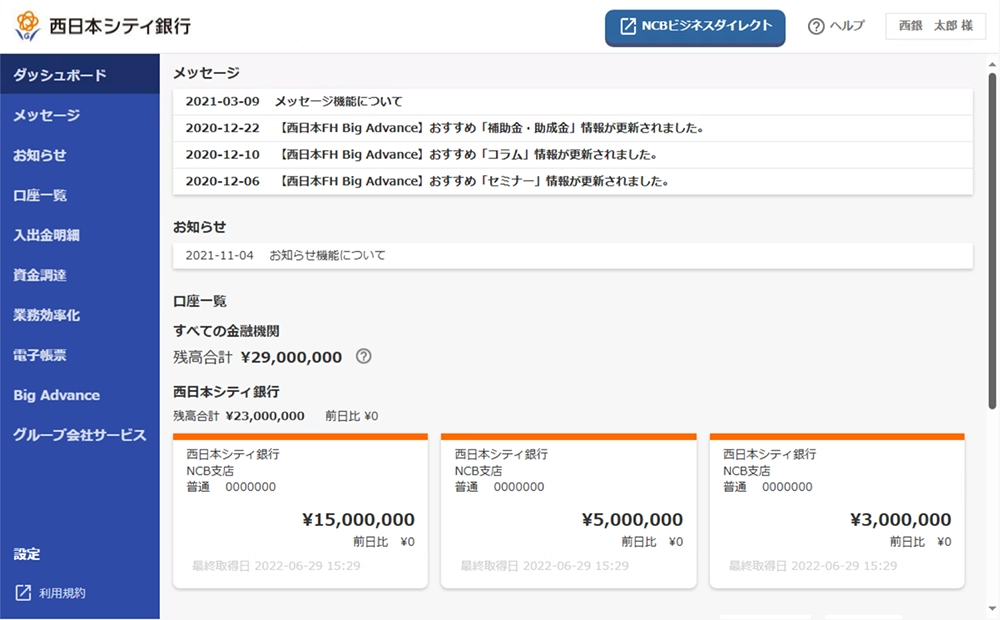Go to 口座一覧 in the sidebar
1000x620 pixels.
(x=80, y=195)
